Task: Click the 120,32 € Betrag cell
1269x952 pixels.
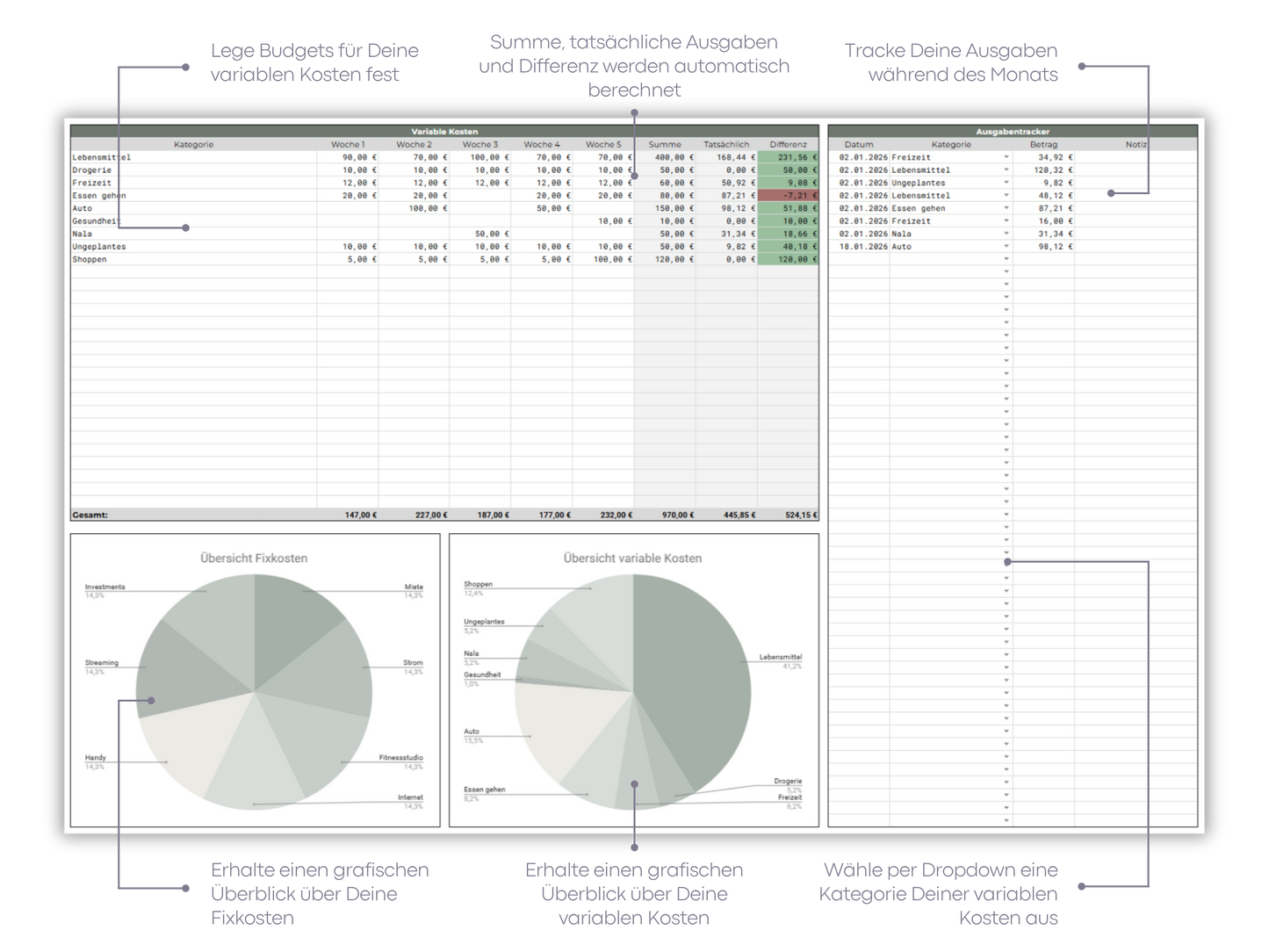Action: click(x=1043, y=170)
